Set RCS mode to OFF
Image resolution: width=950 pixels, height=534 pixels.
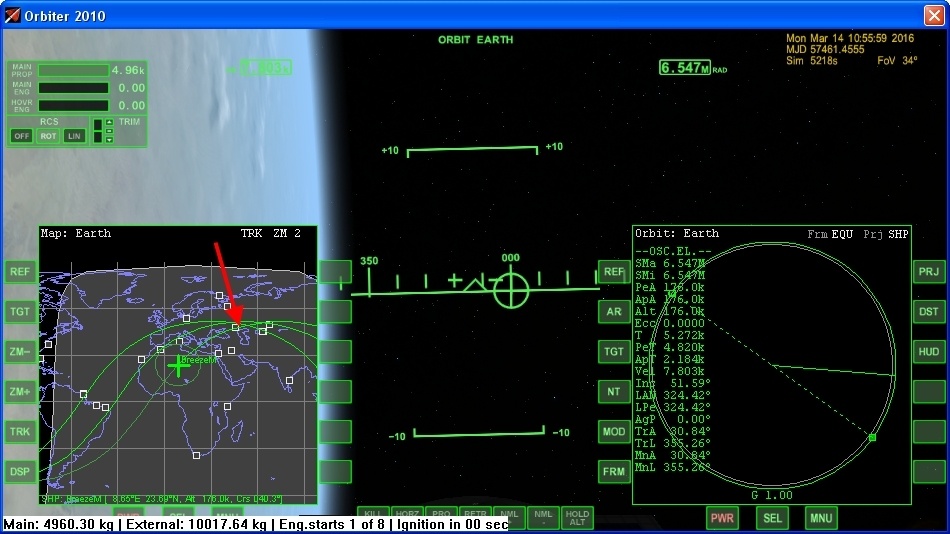click(x=21, y=136)
